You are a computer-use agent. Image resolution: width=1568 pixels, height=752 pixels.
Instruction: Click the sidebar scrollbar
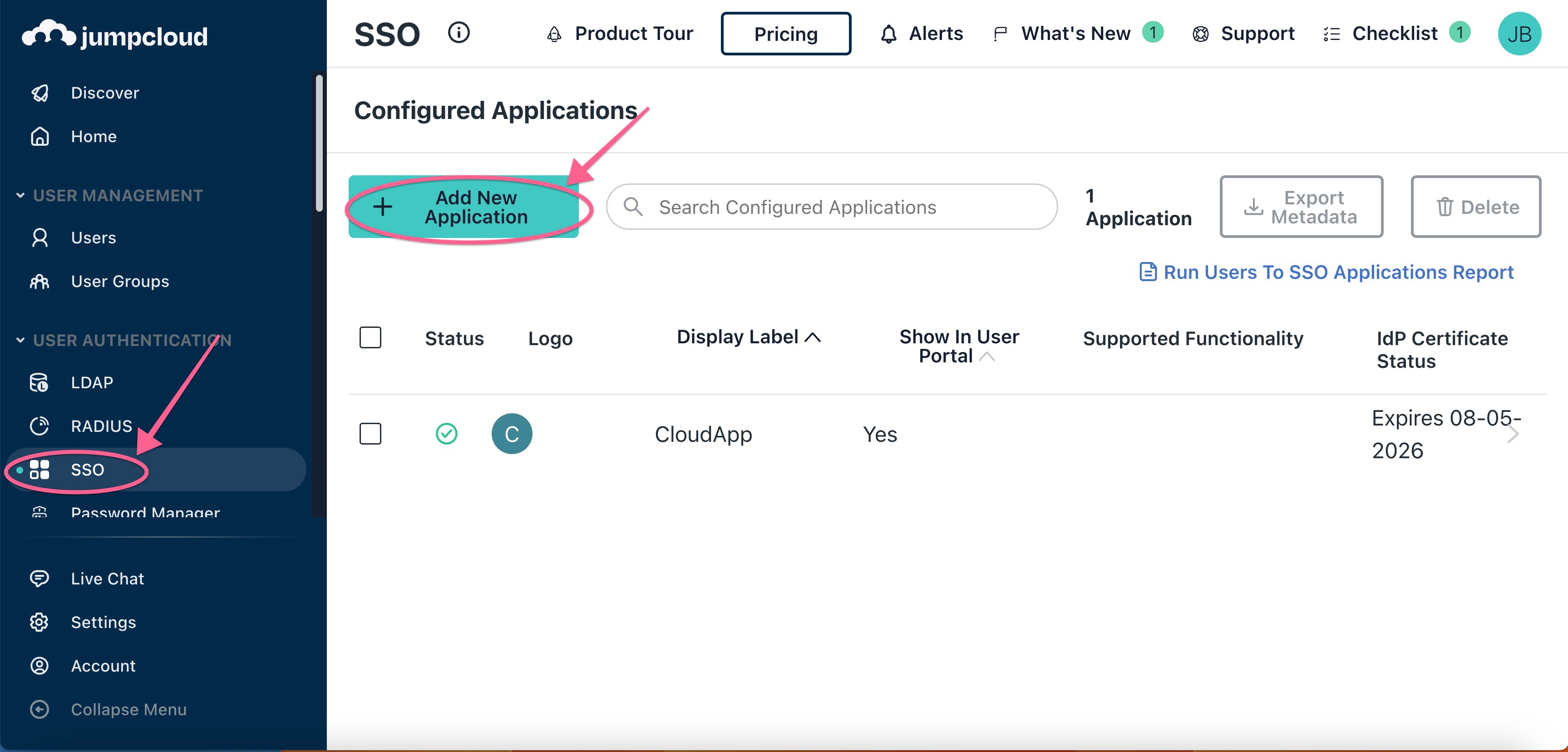320,143
